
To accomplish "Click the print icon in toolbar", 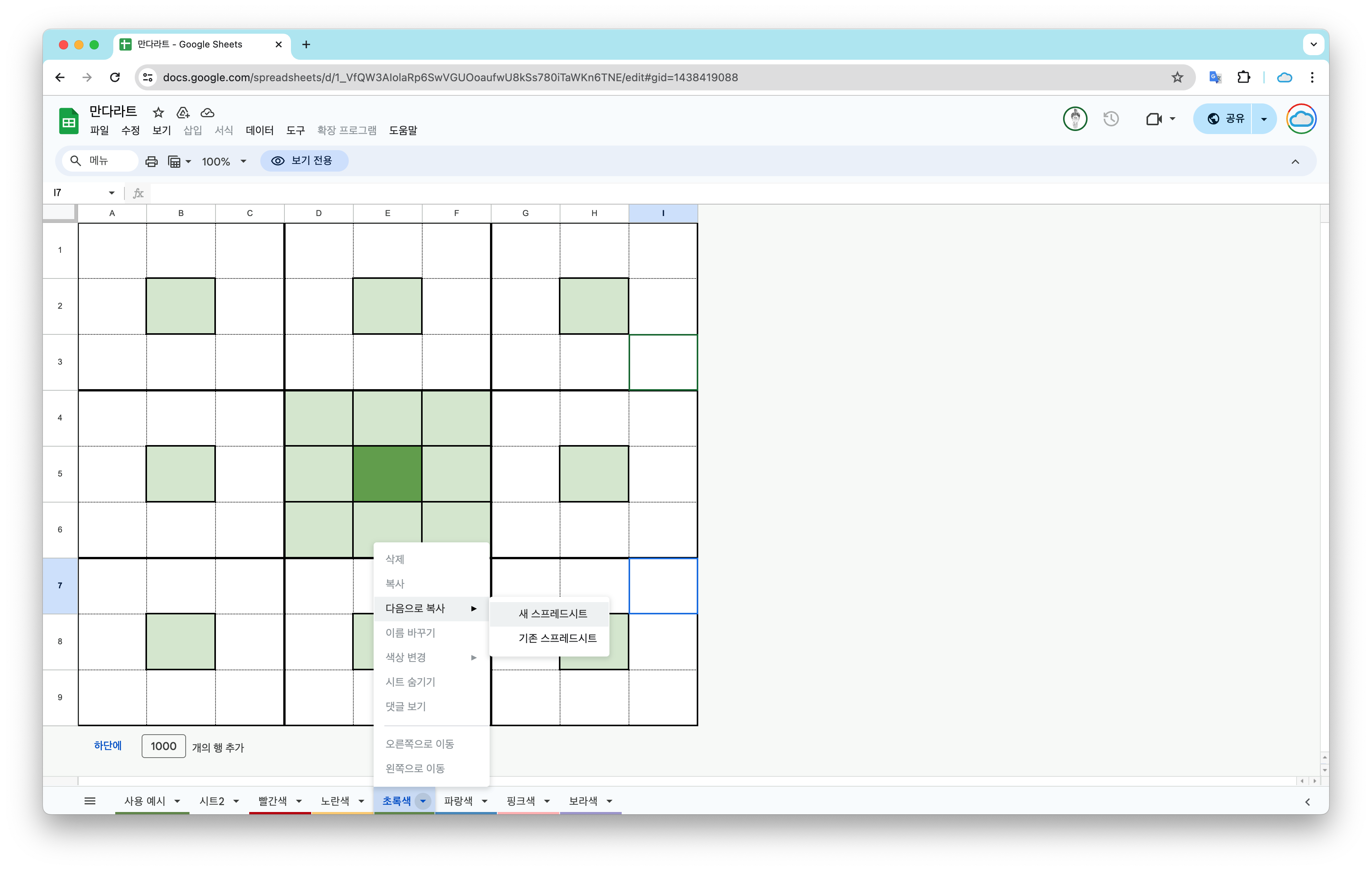I will tap(151, 161).
